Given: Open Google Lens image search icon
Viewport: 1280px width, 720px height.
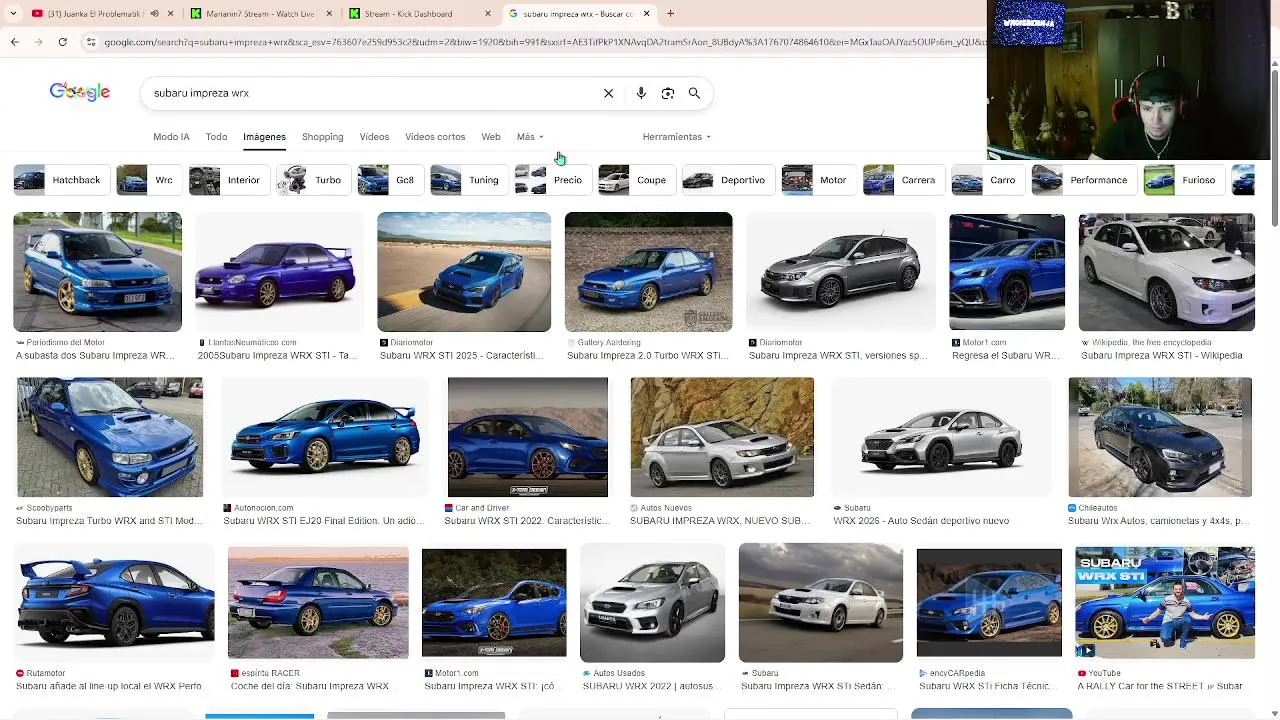Looking at the screenshot, I should 668,93.
